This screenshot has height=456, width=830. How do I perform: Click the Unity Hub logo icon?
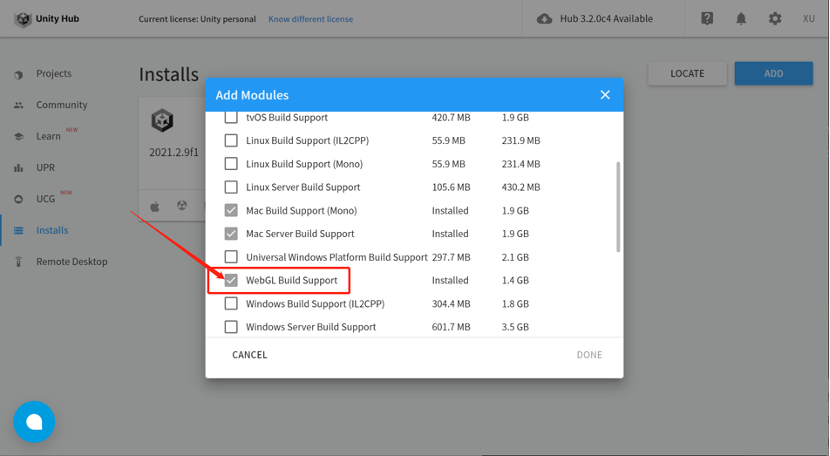point(23,19)
